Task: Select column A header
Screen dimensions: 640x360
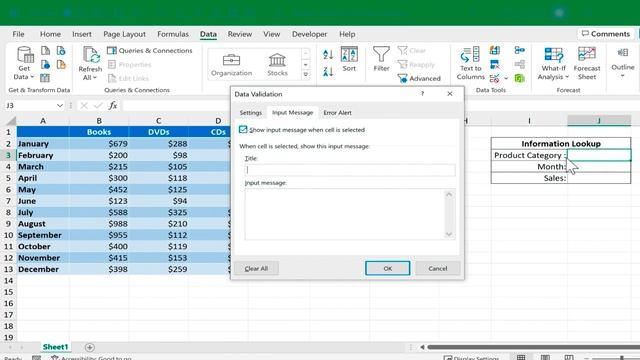Action: [x=43, y=121]
